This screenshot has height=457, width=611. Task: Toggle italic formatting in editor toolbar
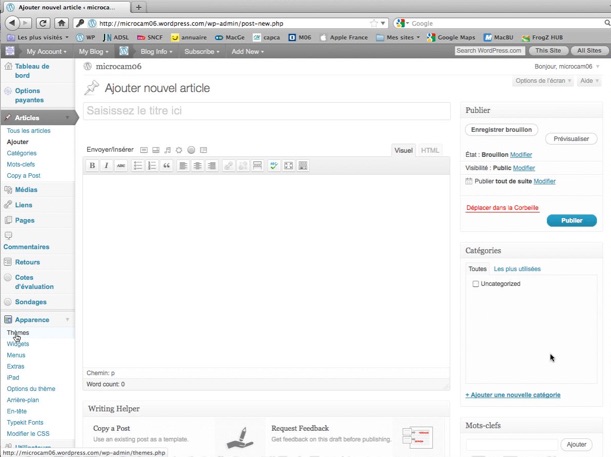coord(106,166)
